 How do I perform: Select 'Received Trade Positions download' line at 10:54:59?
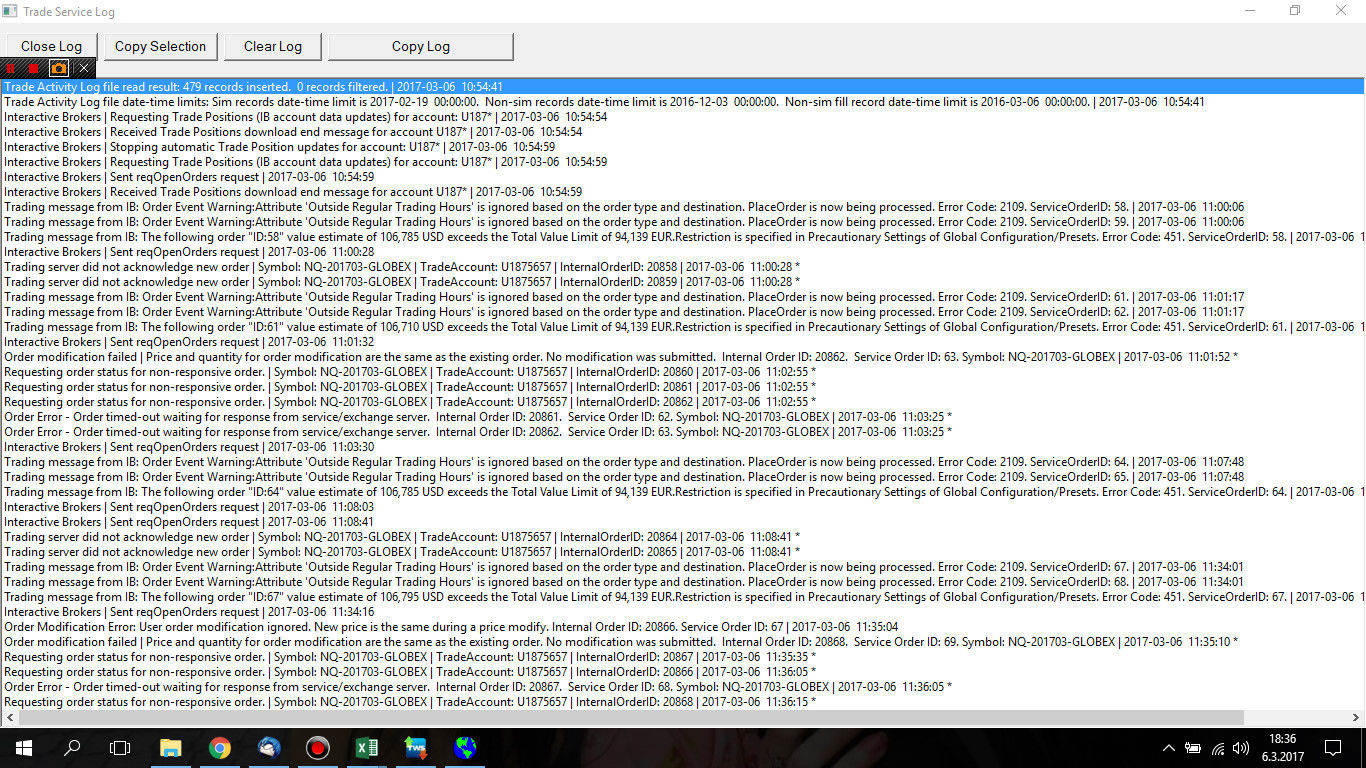tap(683, 192)
